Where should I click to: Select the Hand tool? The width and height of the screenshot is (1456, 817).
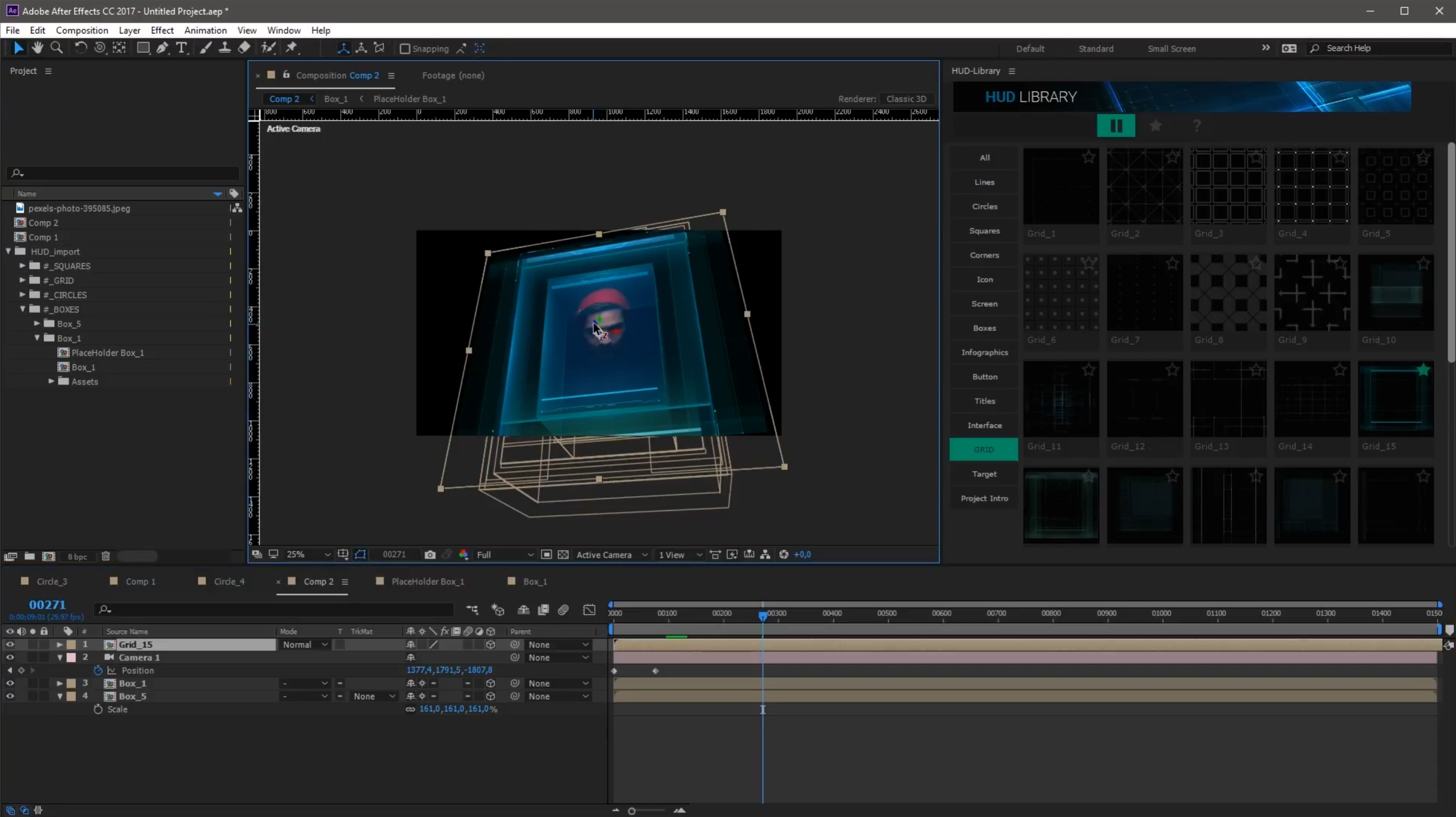tap(37, 48)
